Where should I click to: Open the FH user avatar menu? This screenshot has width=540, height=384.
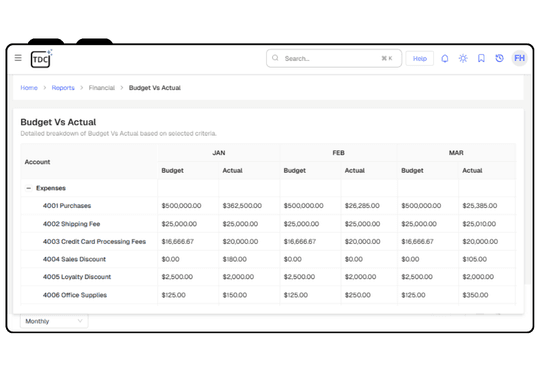coord(519,58)
